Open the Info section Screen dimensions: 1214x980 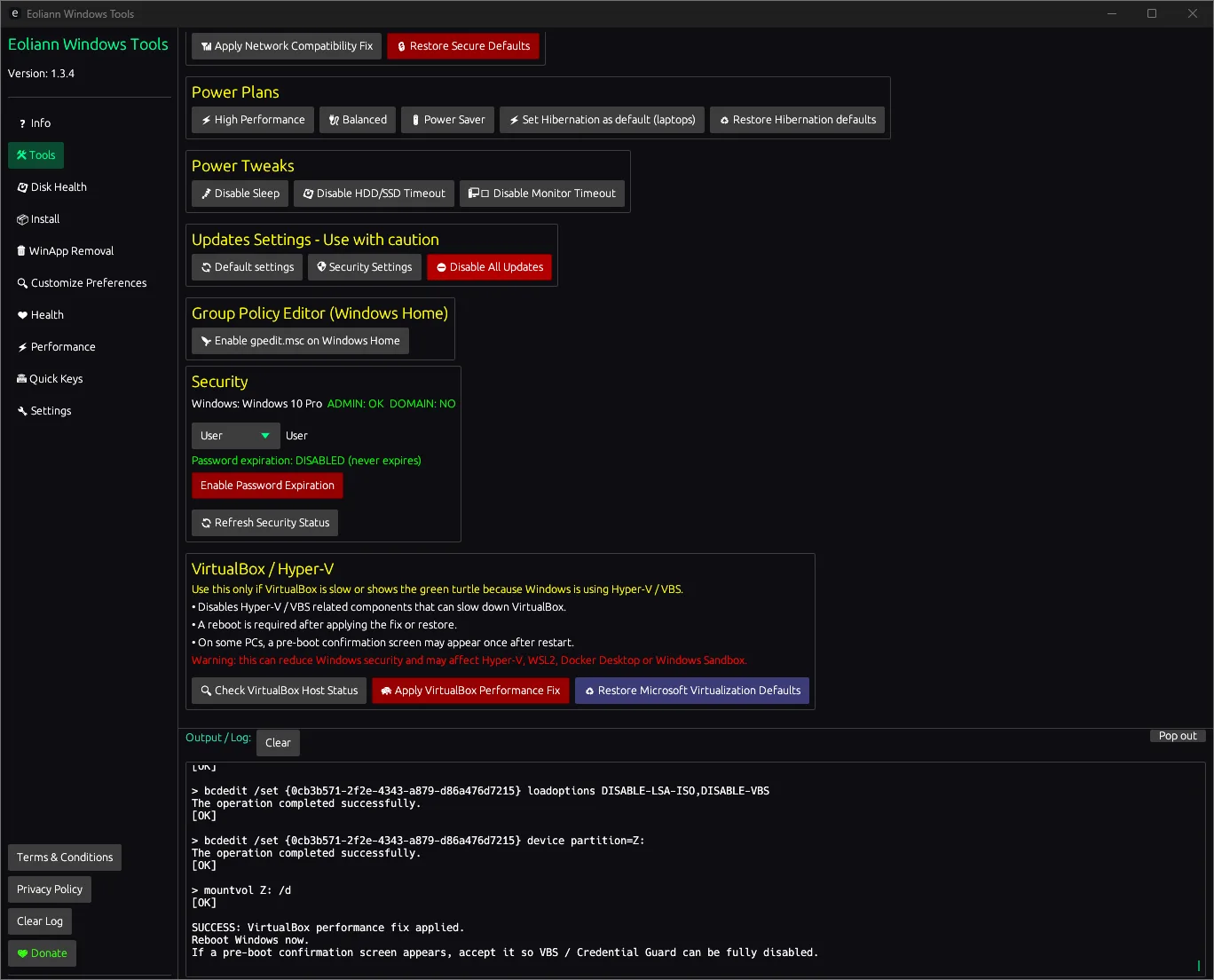click(39, 122)
